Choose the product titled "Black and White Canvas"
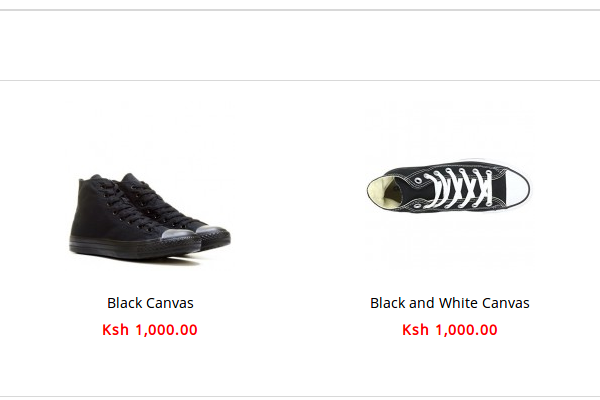The height and width of the screenshot is (400, 600). click(x=449, y=302)
